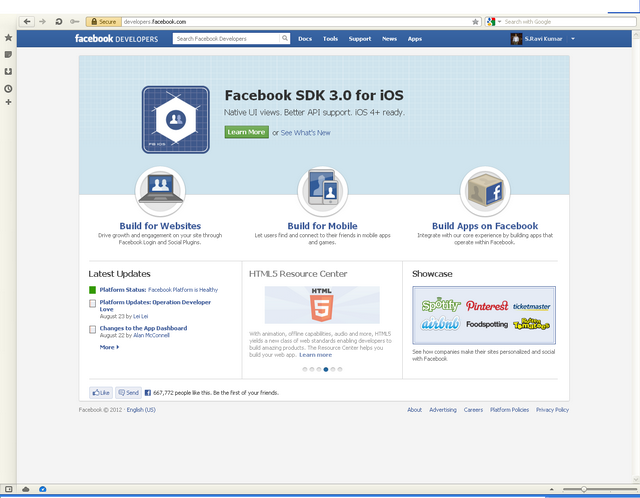Screen dimensions: 640x498
Task: Open the Build for Mobile heading link
Action: (322, 226)
